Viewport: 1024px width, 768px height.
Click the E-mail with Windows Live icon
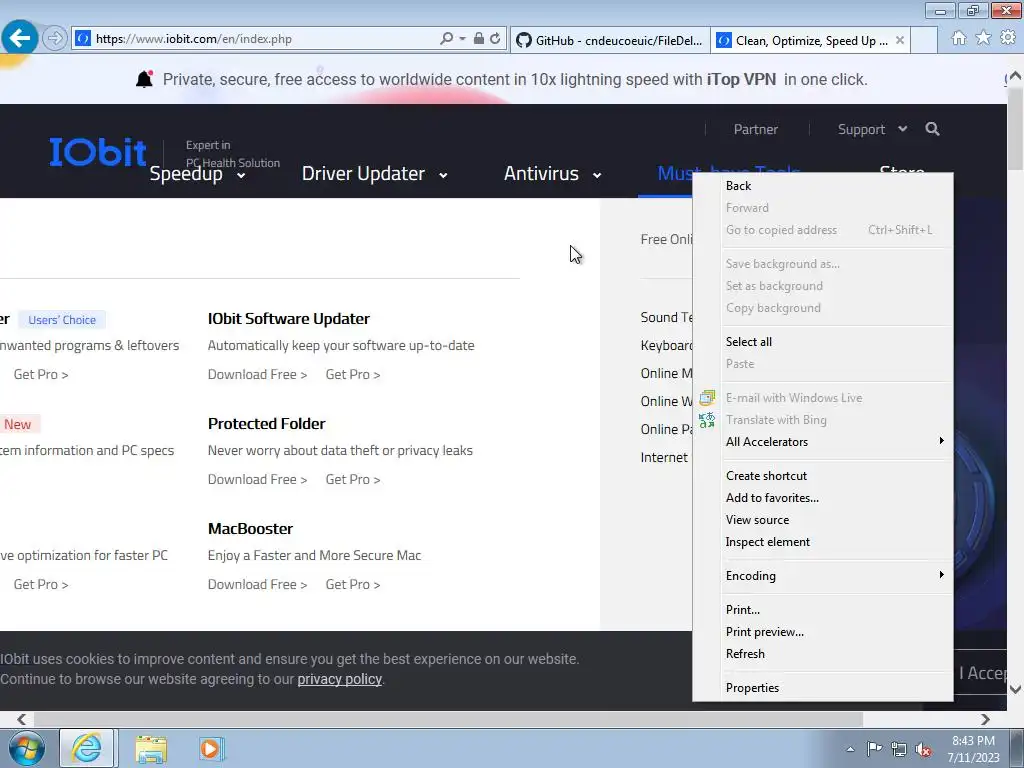point(707,397)
